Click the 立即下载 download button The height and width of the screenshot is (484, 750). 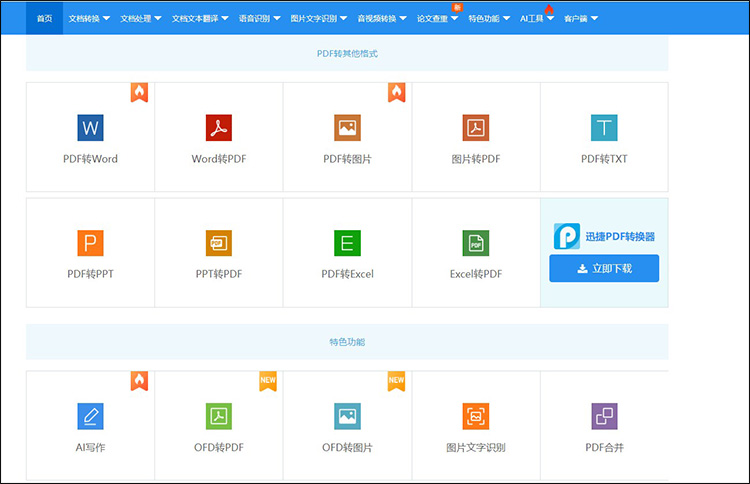coord(604,268)
